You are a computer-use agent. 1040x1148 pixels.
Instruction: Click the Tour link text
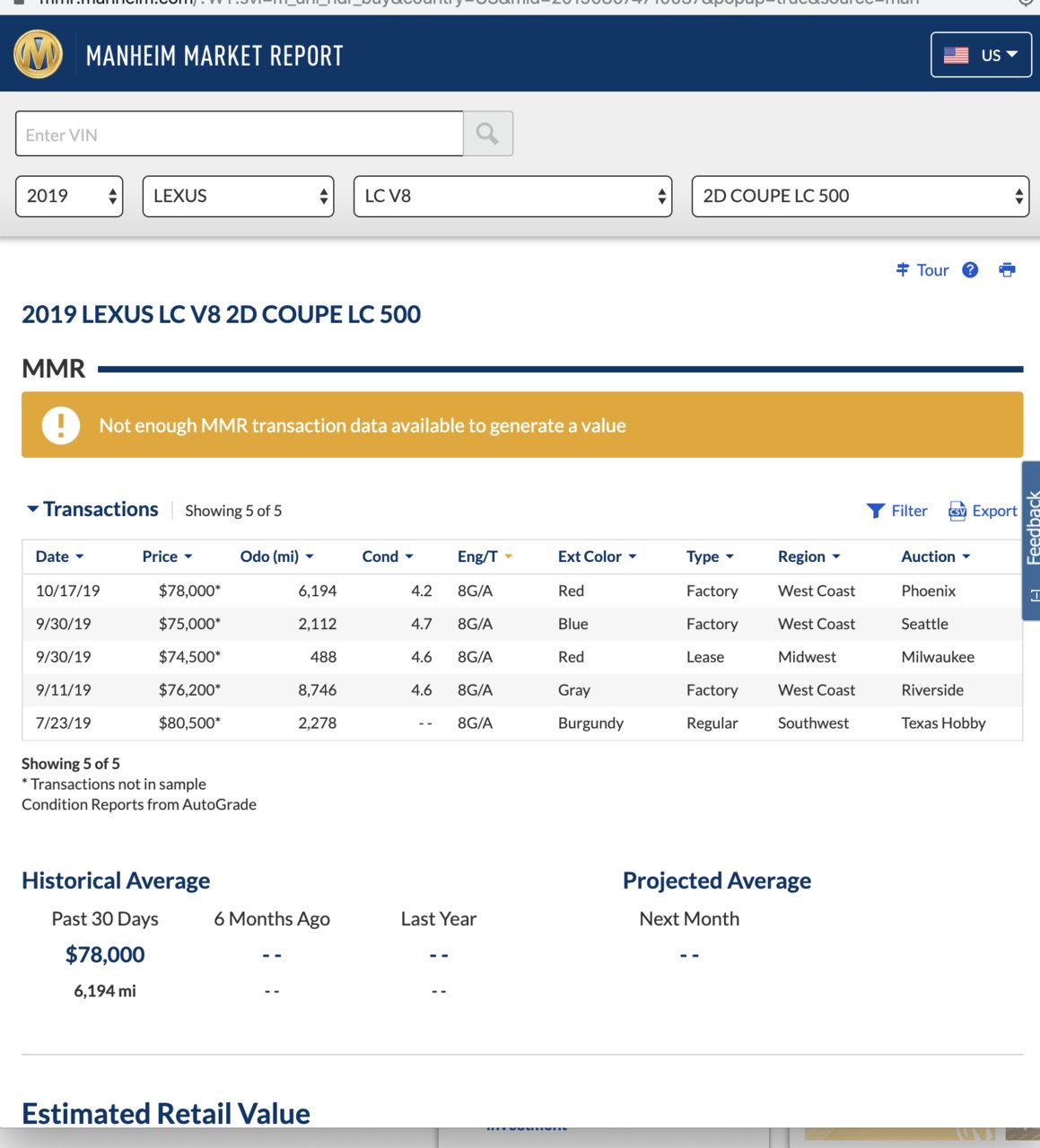coord(932,270)
